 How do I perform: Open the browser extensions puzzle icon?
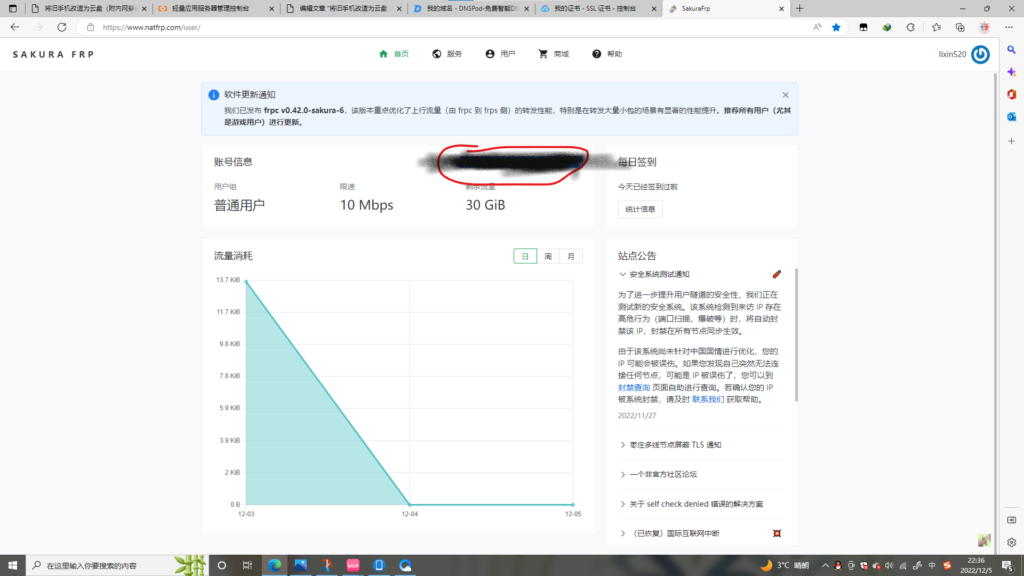pos(910,27)
